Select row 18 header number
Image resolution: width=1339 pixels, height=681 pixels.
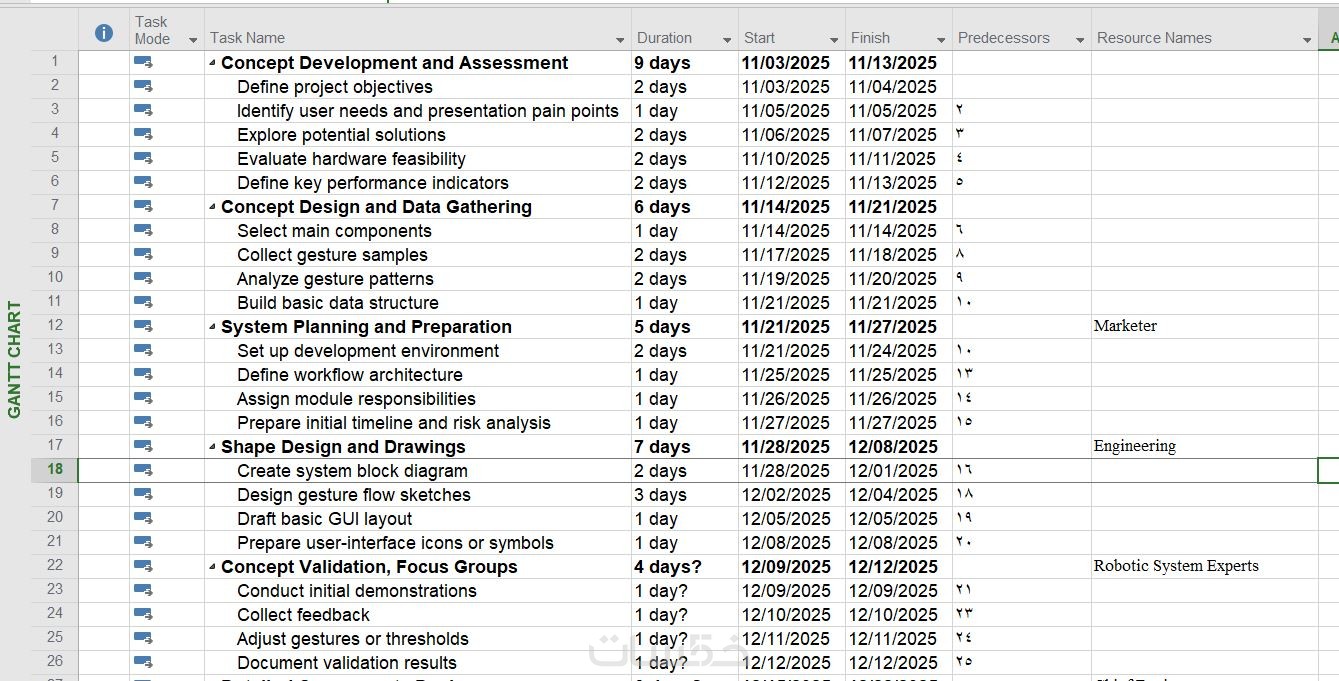pyautogui.click(x=54, y=469)
